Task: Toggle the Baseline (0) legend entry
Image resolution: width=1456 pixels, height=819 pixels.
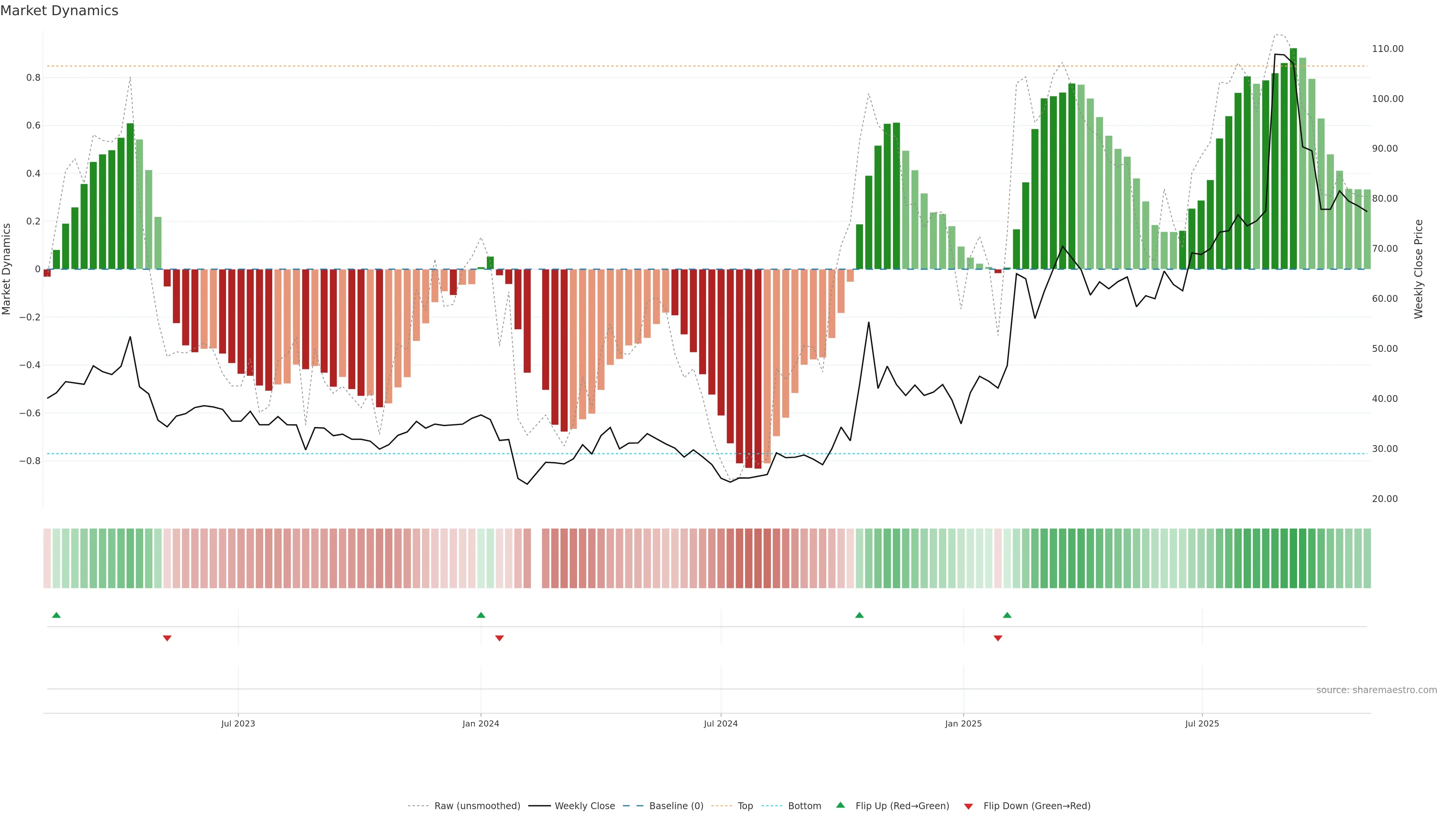Action: 676,806
